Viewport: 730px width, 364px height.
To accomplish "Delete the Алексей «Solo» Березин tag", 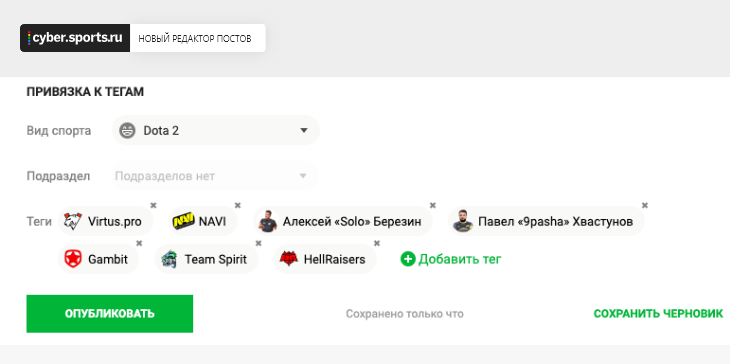I will [x=433, y=205].
